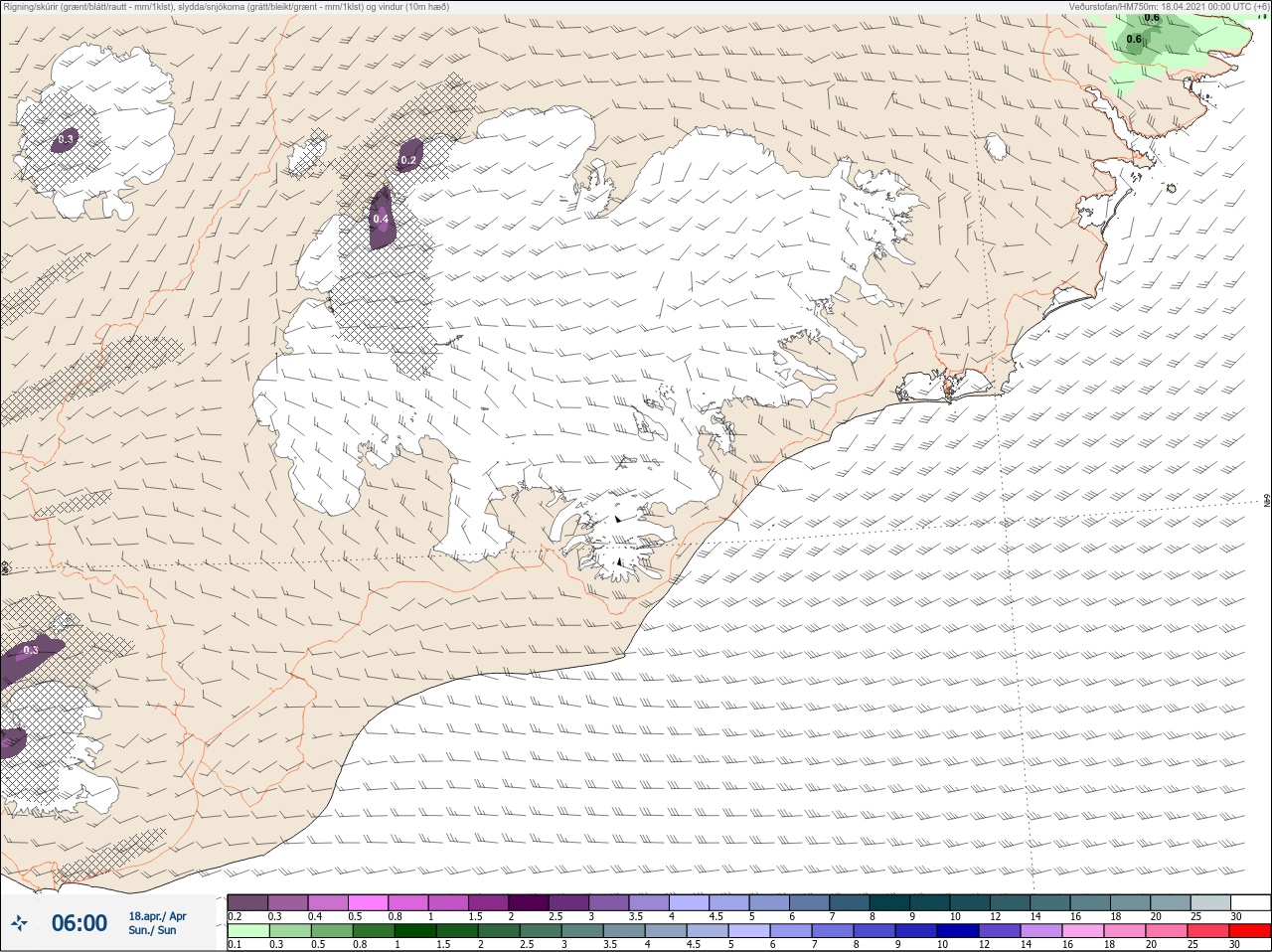The width and height of the screenshot is (1272, 952).
Task: Click the Veðurstofan logo icon beside the time
Action: coord(19,924)
